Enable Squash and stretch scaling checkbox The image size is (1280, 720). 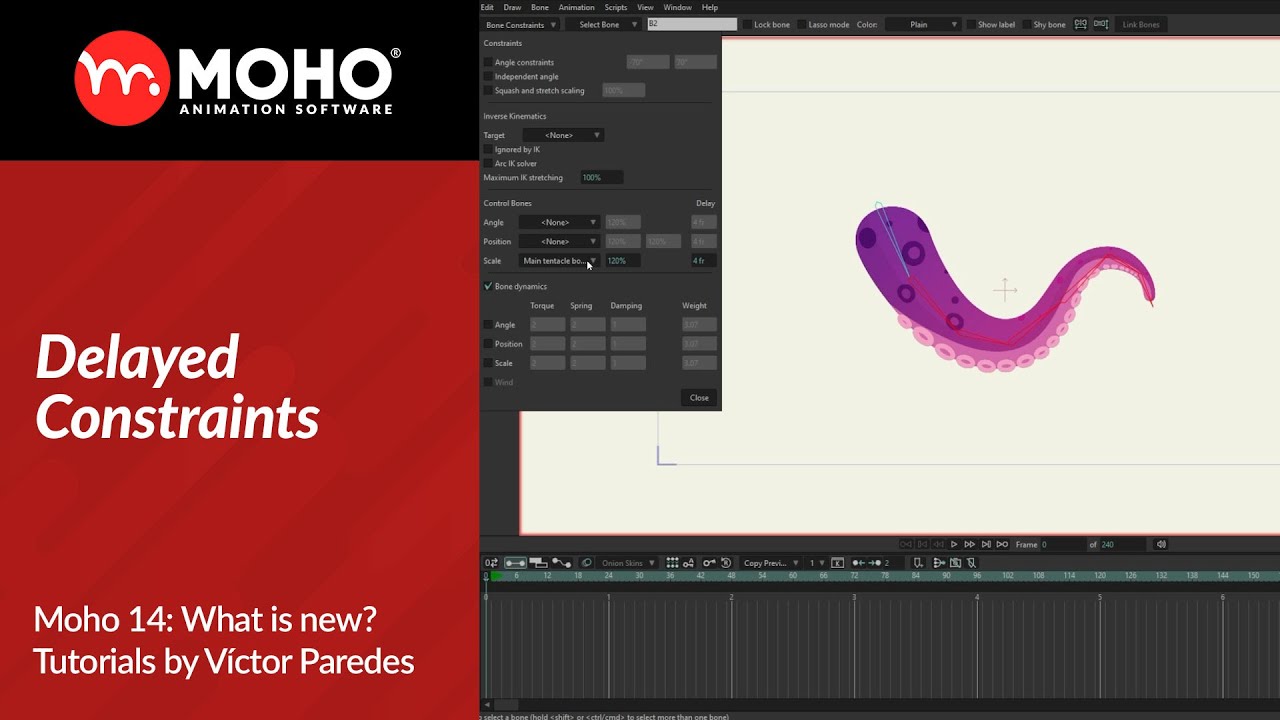[x=488, y=90]
